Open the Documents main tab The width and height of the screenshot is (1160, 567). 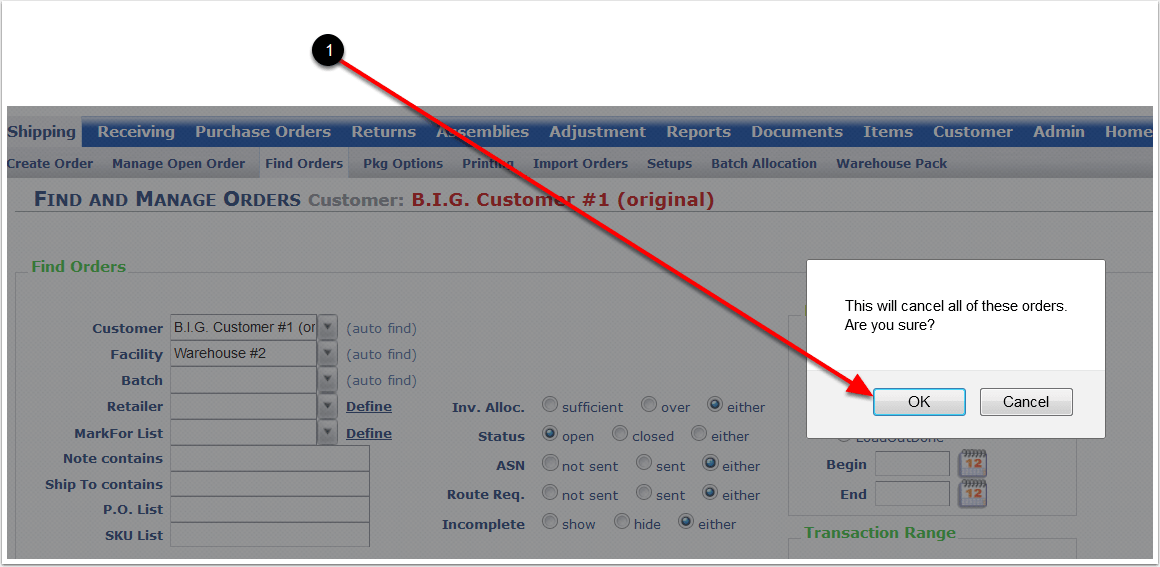[x=797, y=132]
